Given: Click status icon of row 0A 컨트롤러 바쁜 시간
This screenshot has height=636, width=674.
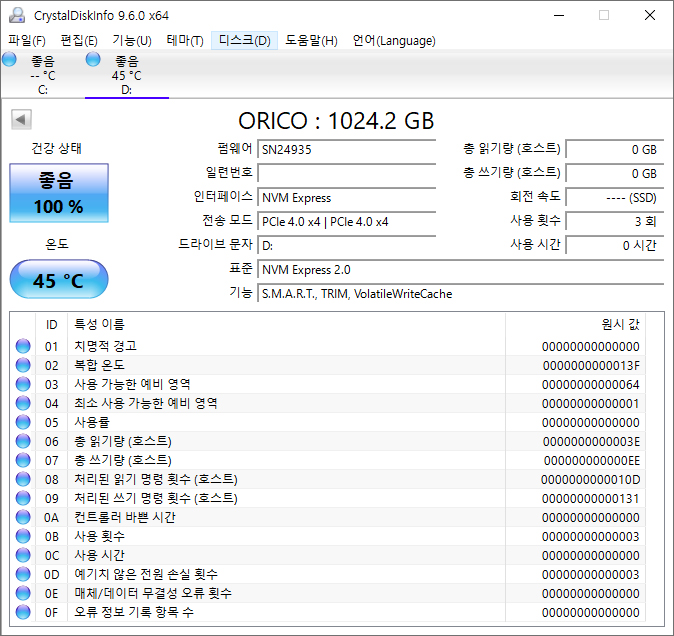Looking at the screenshot, I should click(x=23, y=517).
